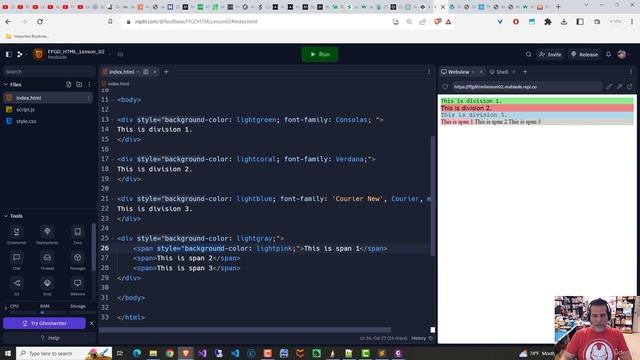The height and width of the screenshot is (360, 640).
Task: Open the Invite collaborators button
Action: tap(550, 54)
